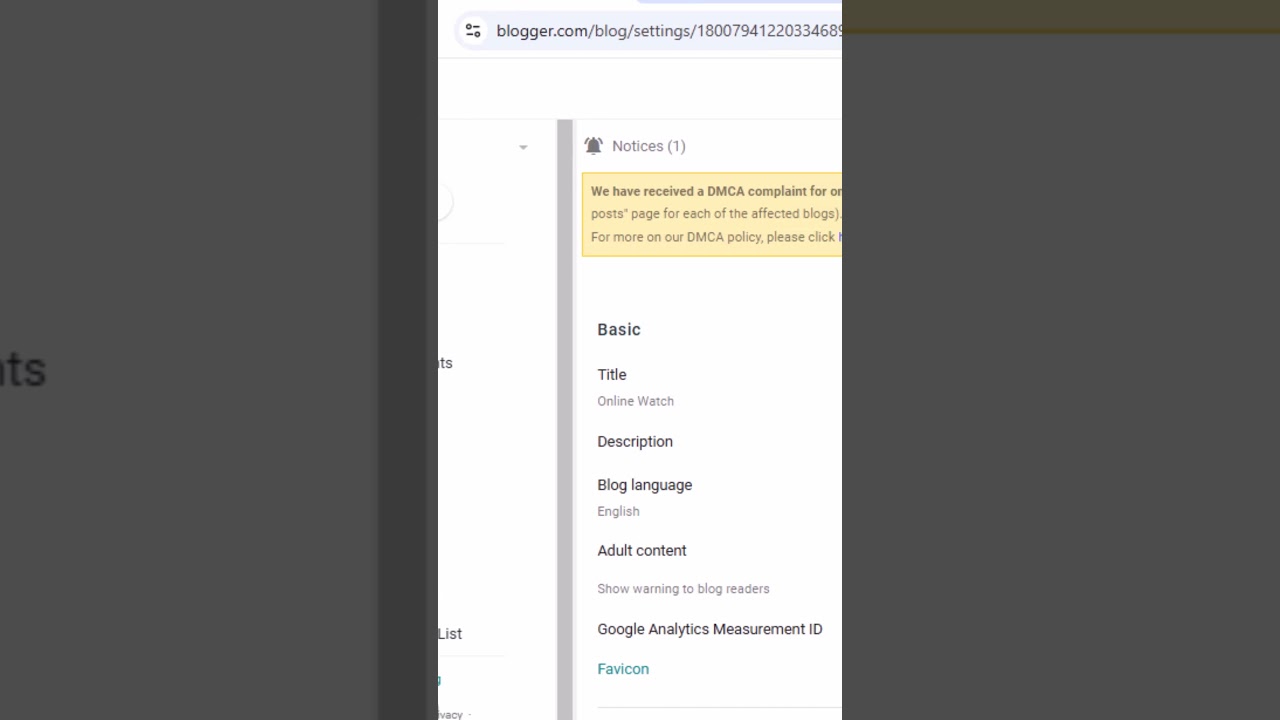Image resolution: width=1280 pixels, height=720 pixels.
Task: Open the "Notices (1)" section
Action: (648, 146)
